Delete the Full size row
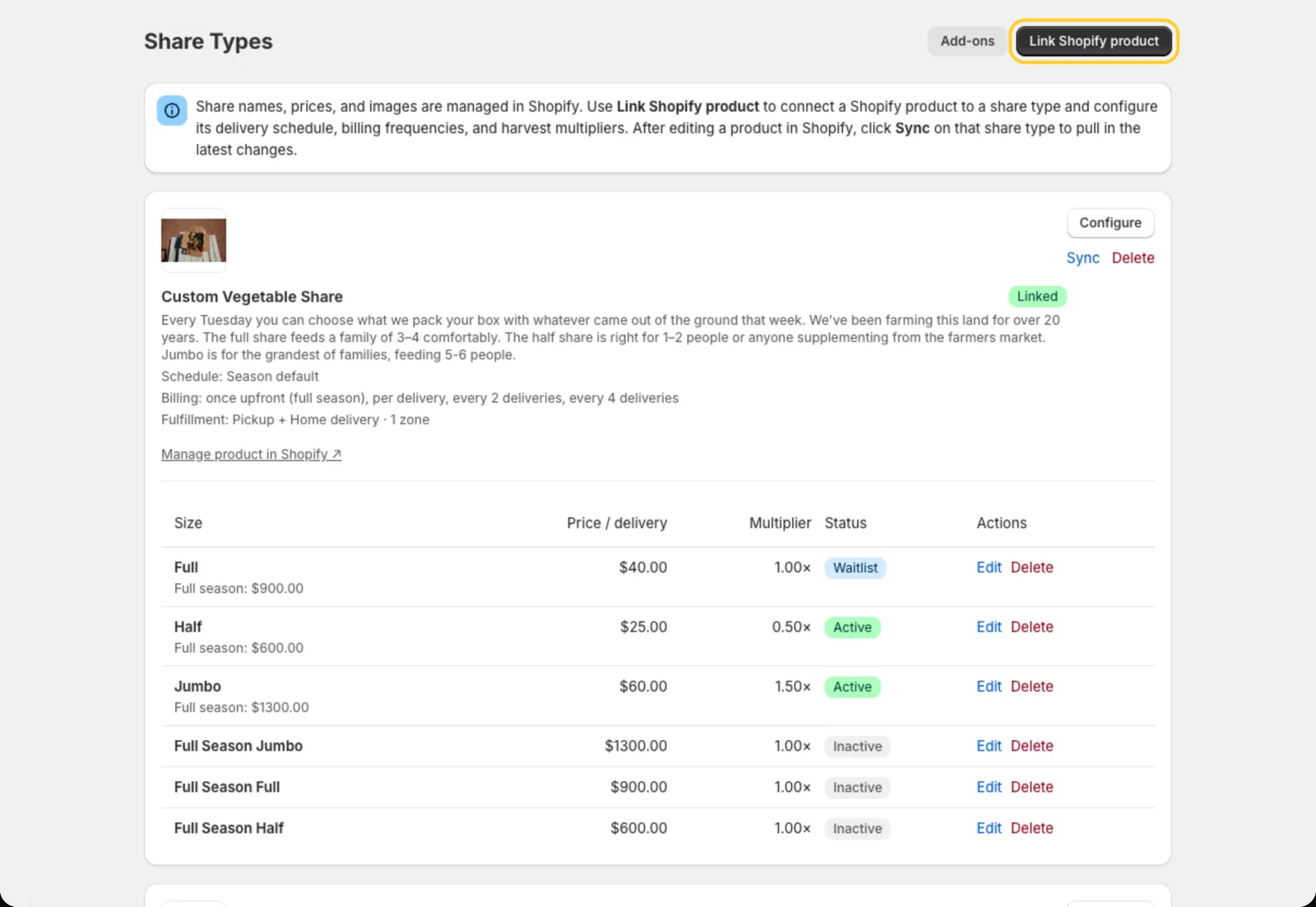 pyautogui.click(x=1031, y=567)
